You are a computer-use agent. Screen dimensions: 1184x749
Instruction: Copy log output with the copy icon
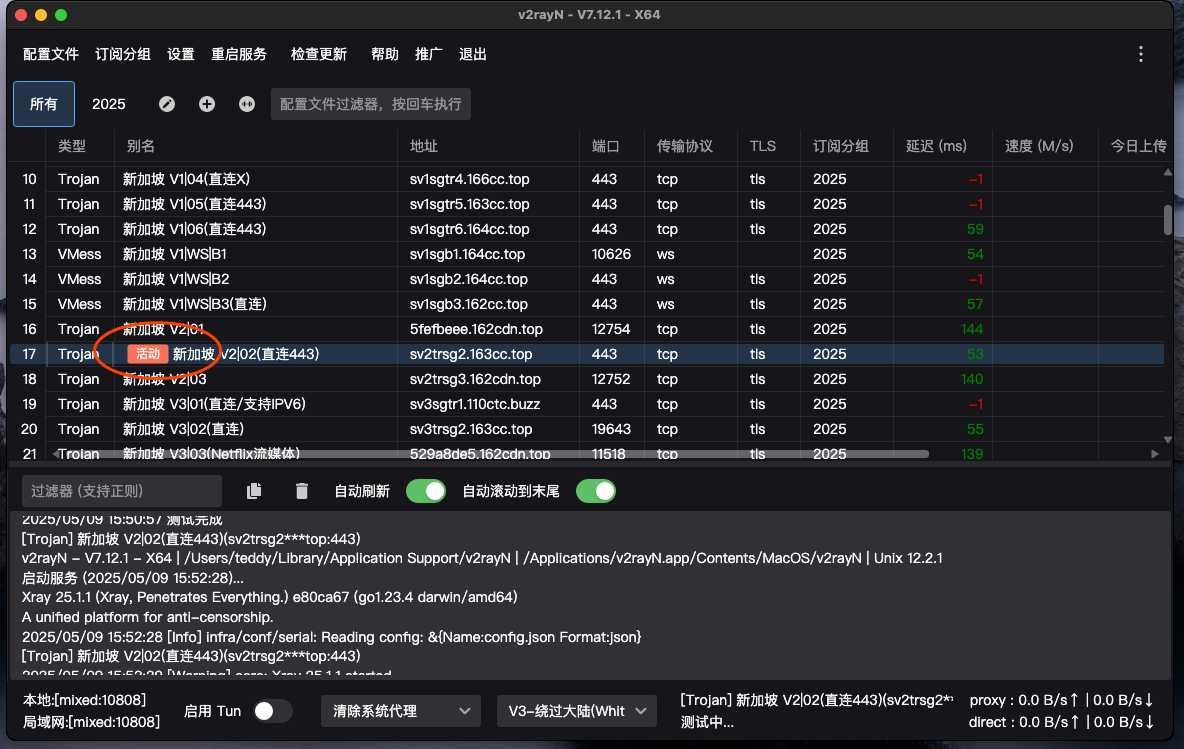click(254, 492)
